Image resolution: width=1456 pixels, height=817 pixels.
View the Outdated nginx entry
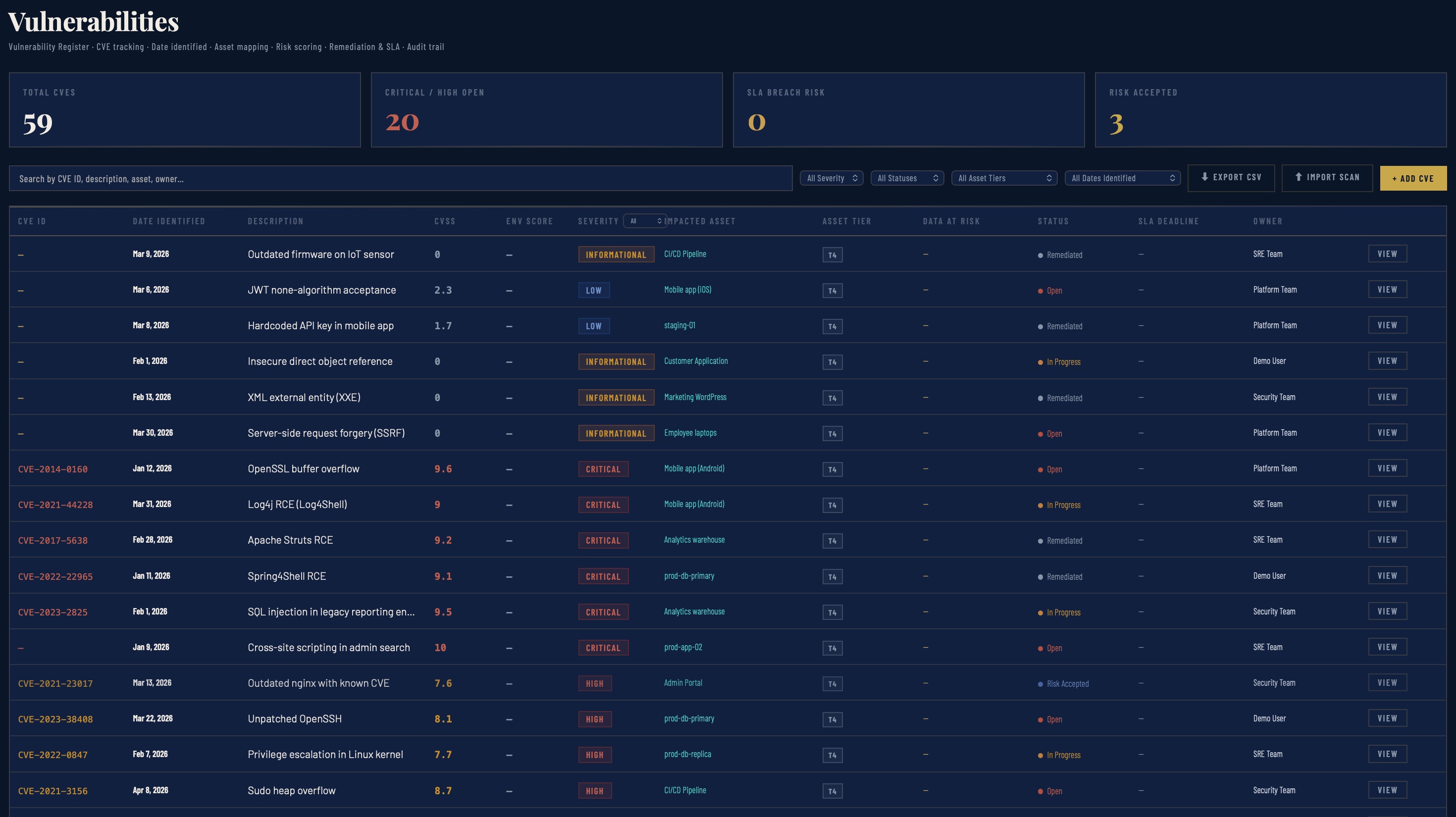pos(1387,682)
